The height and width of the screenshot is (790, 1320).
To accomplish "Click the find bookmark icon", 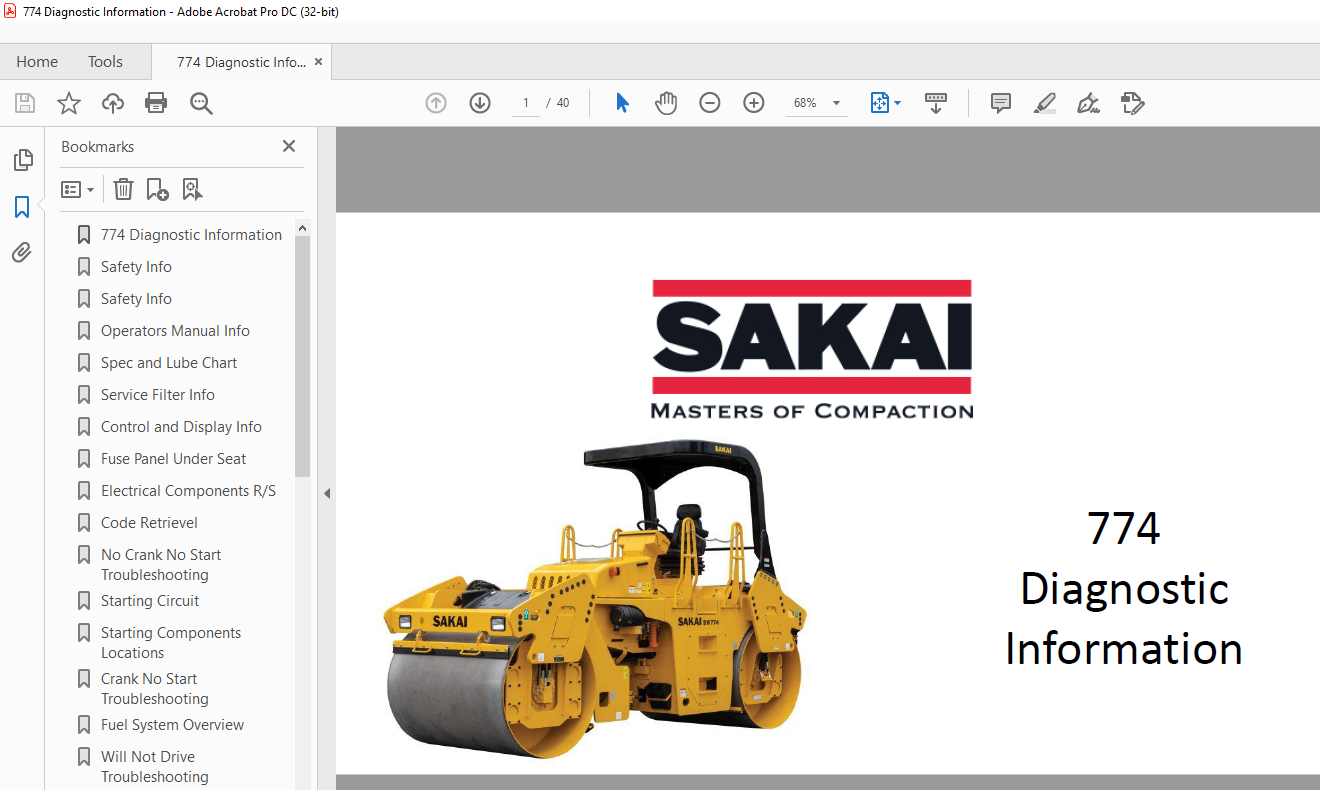I will [192, 189].
